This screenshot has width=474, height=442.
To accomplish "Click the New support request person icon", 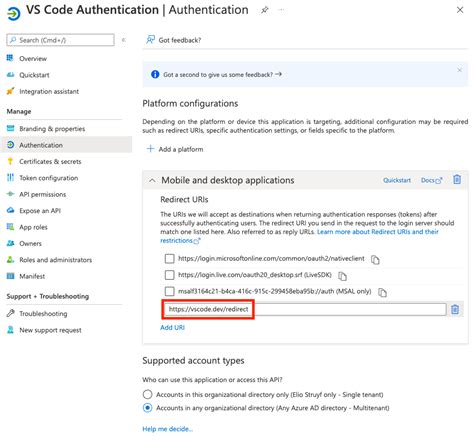I will pos(10,330).
